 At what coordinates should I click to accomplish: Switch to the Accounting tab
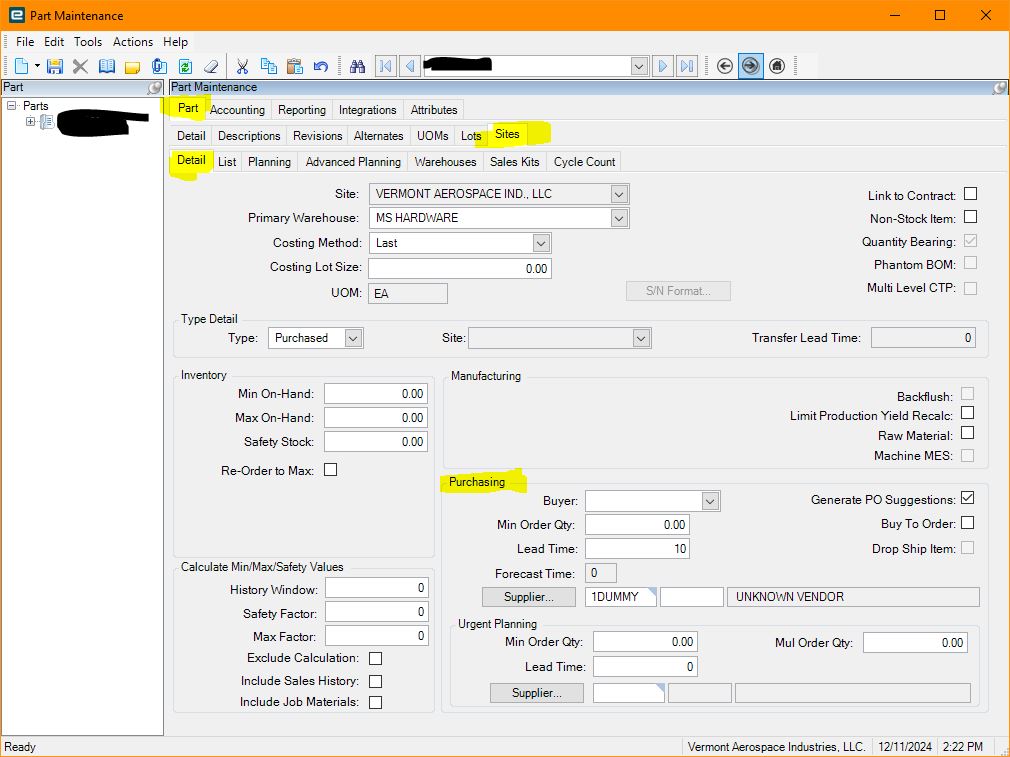[237, 110]
